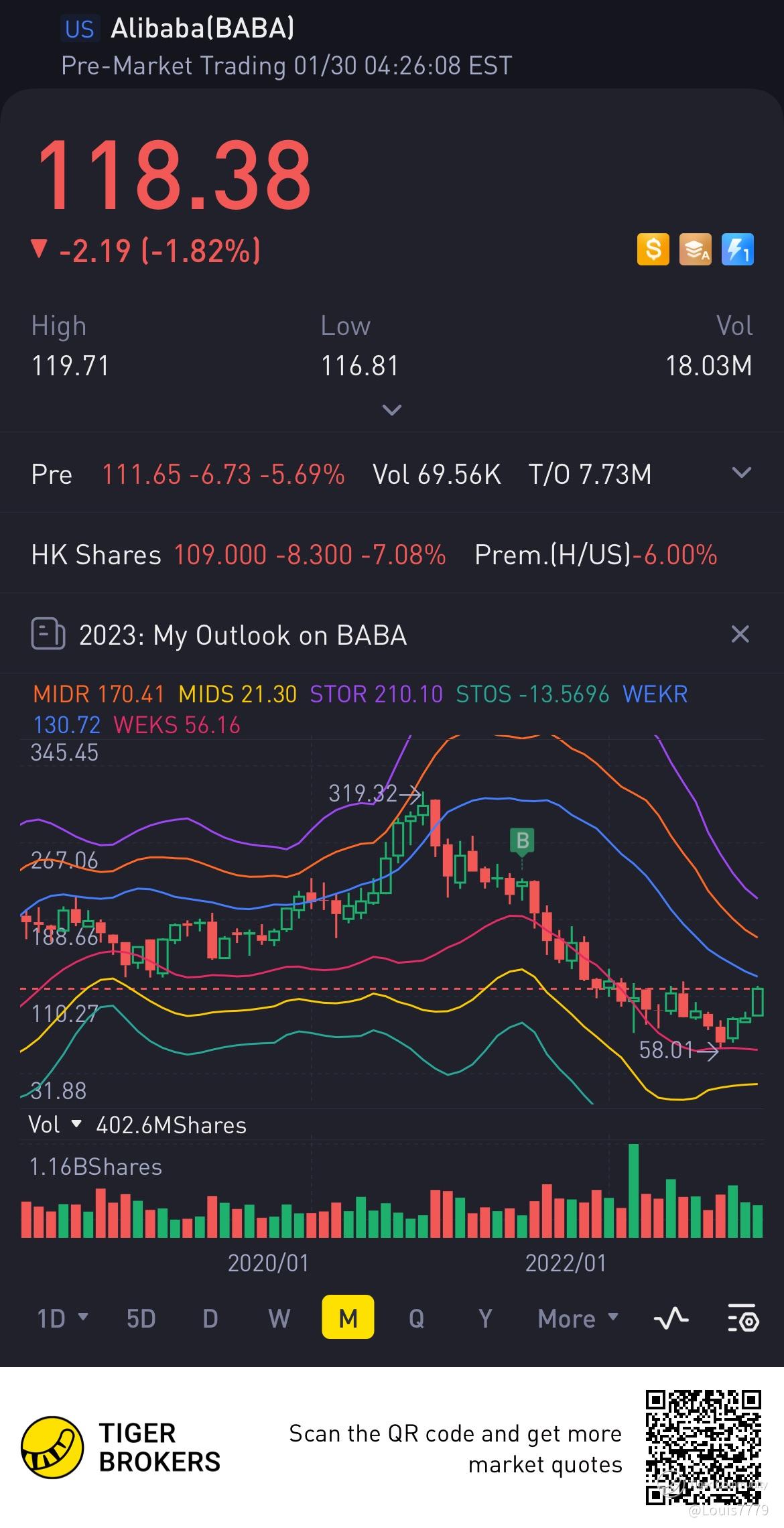Close the 2023 Outlook on BABA banner
The width and height of the screenshot is (784, 1528).
[740, 634]
